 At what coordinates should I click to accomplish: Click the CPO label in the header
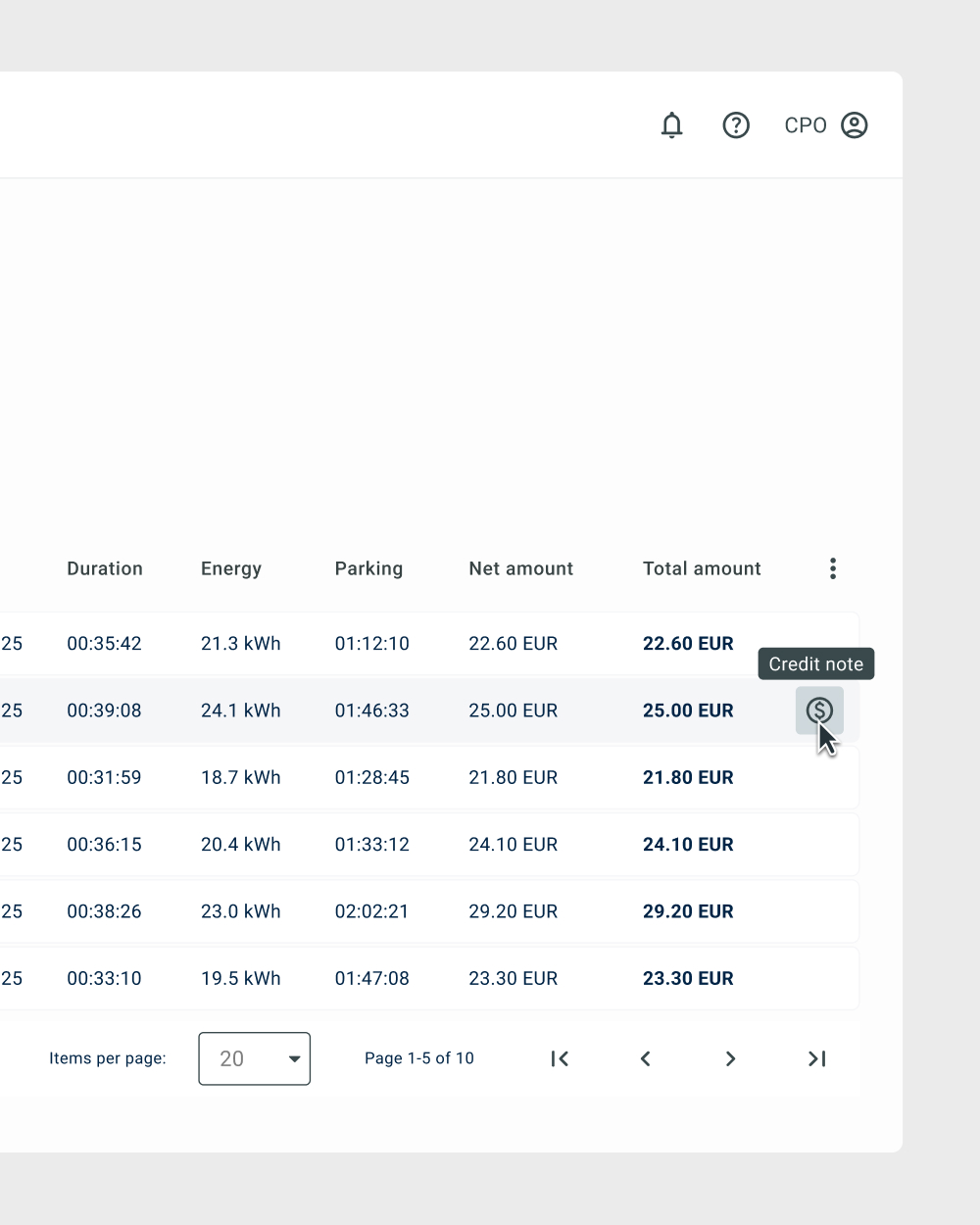coord(806,125)
